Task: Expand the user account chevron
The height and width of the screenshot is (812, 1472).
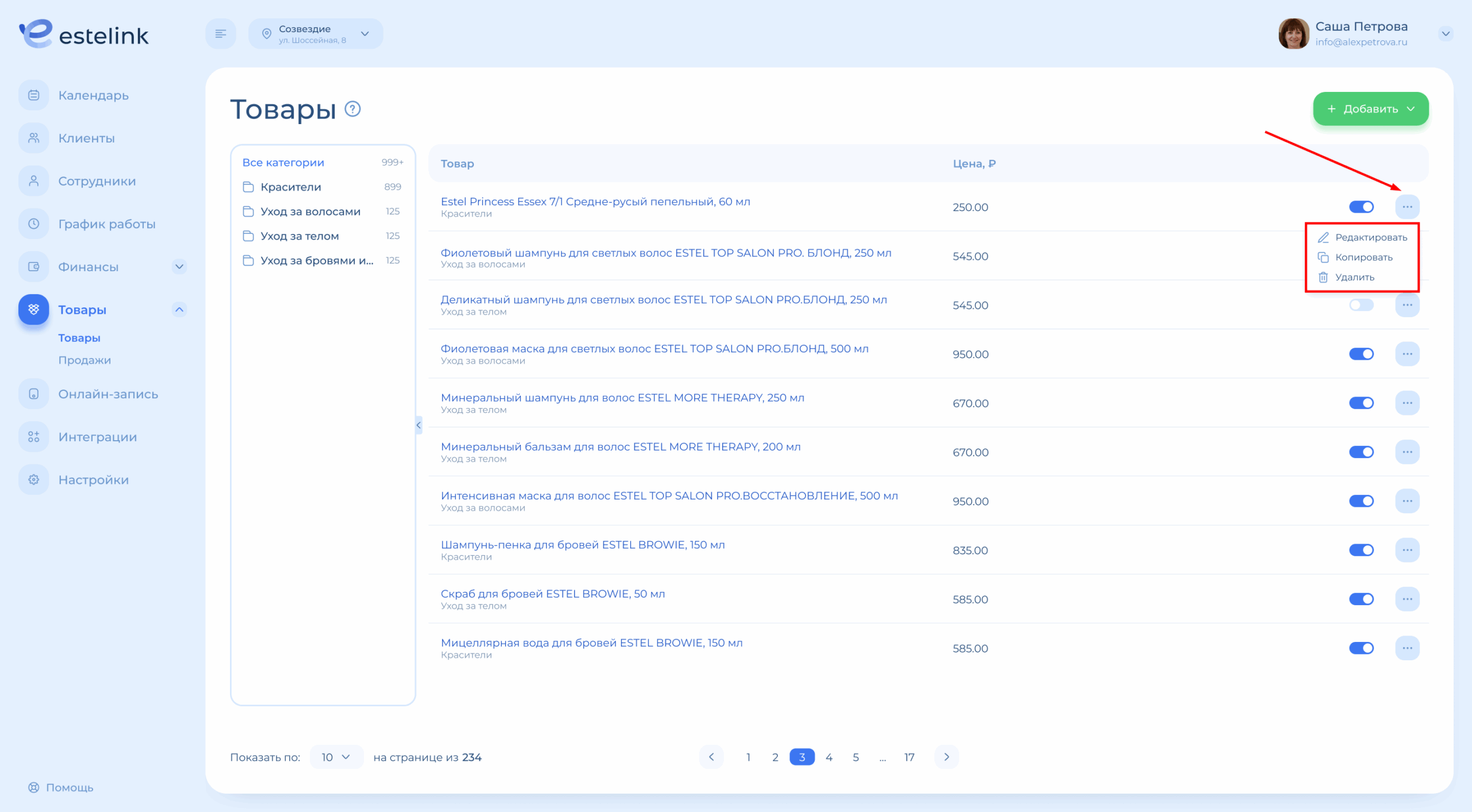Action: [x=1446, y=34]
